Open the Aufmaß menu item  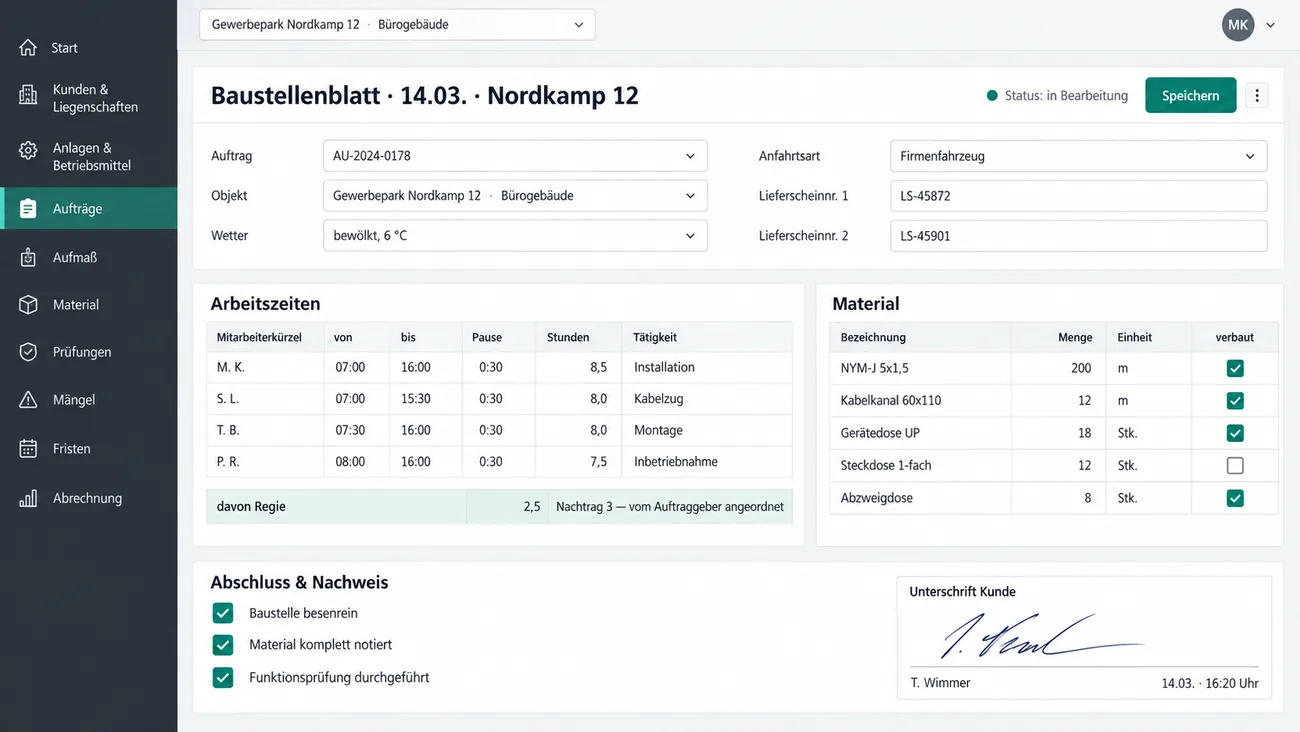tap(89, 257)
